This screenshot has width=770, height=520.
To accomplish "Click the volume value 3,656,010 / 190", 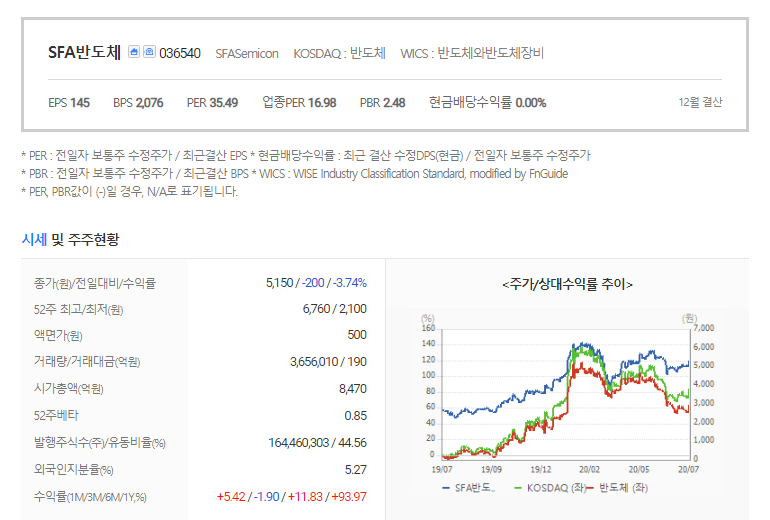I will 329,362.
